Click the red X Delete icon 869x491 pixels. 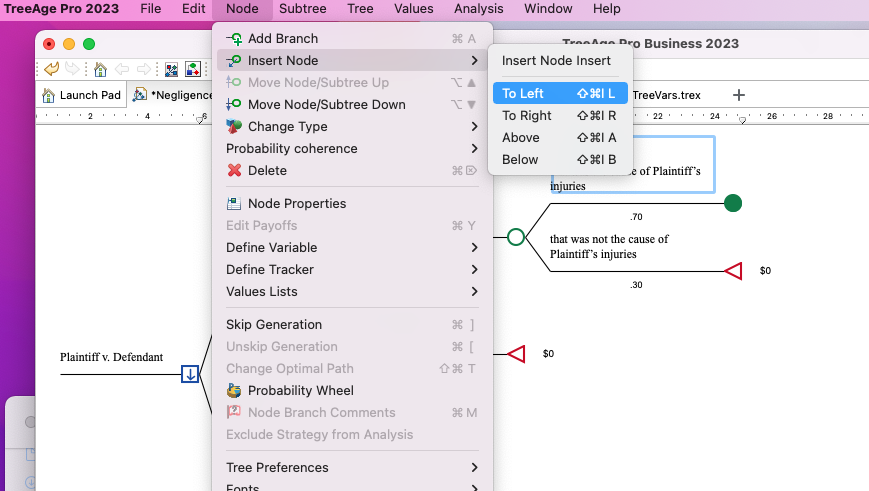[234, 170]
